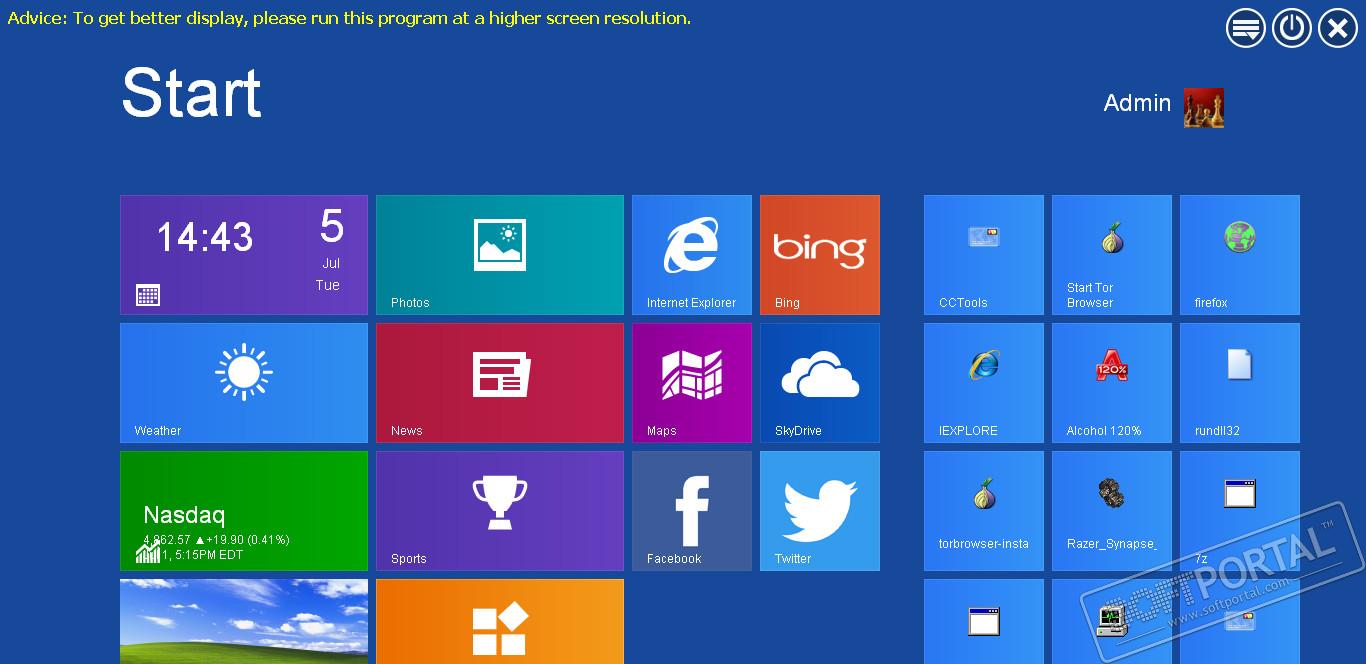The width and height of the screenshot is (1366, 664).
Task: Open the Bing tile
Action: (x=820, y=255)
